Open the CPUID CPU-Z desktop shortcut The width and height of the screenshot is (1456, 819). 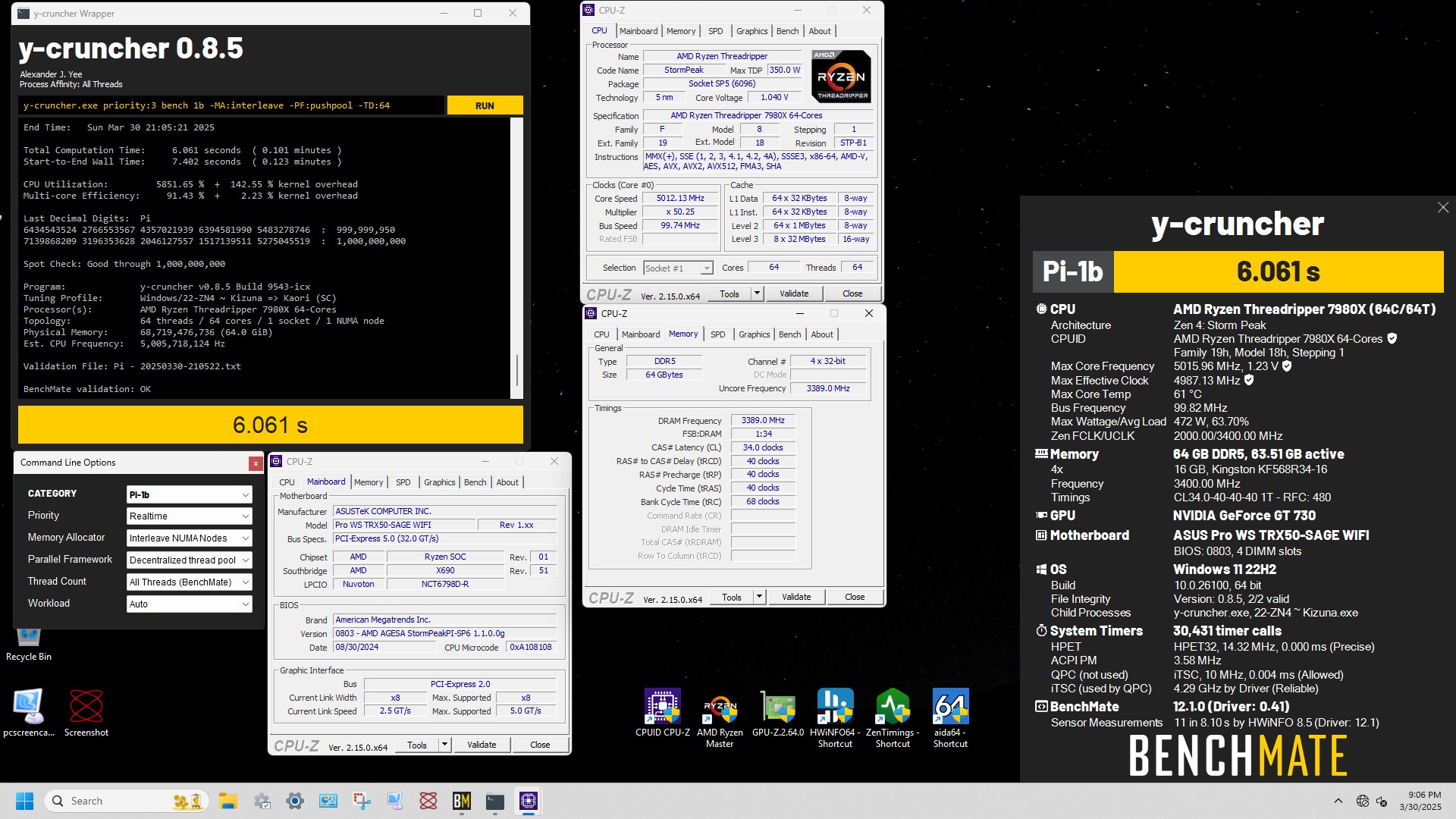click(x=662, y=713)
